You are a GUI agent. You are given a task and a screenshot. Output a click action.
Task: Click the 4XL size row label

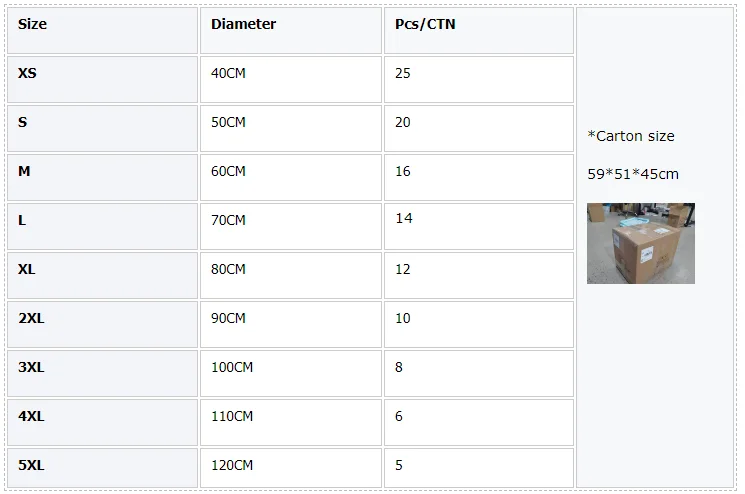pos(31,416)
